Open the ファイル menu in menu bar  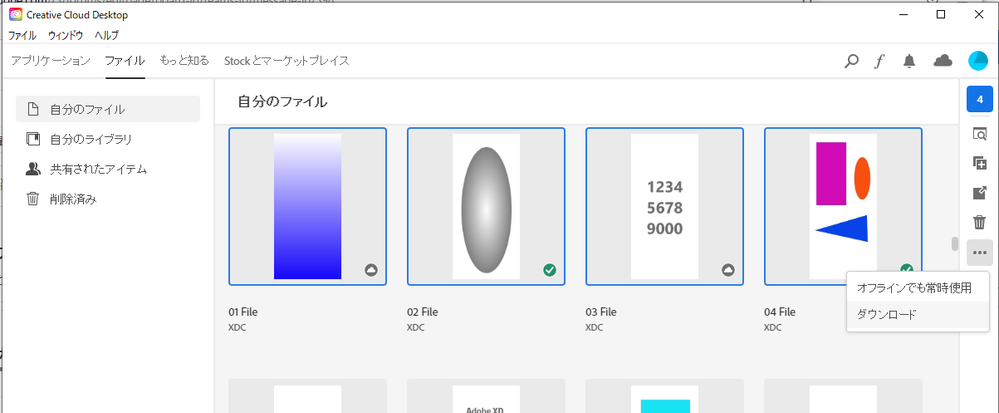22,35
